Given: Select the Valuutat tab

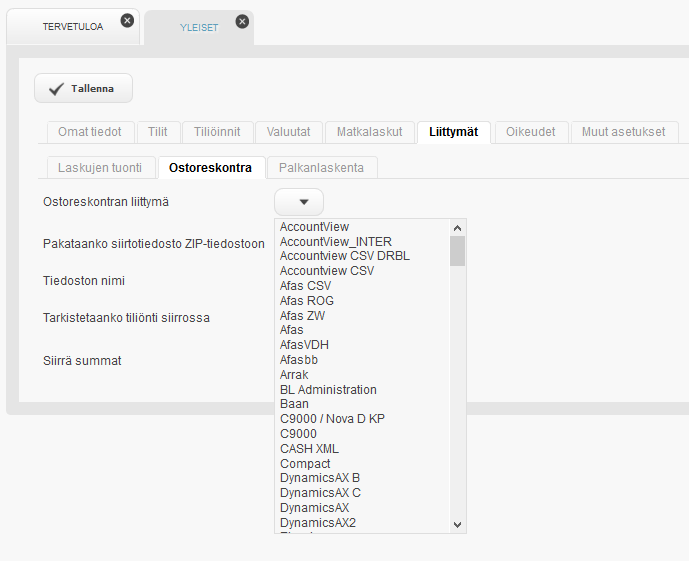Looking at the screenshot, I should point(288,132).
